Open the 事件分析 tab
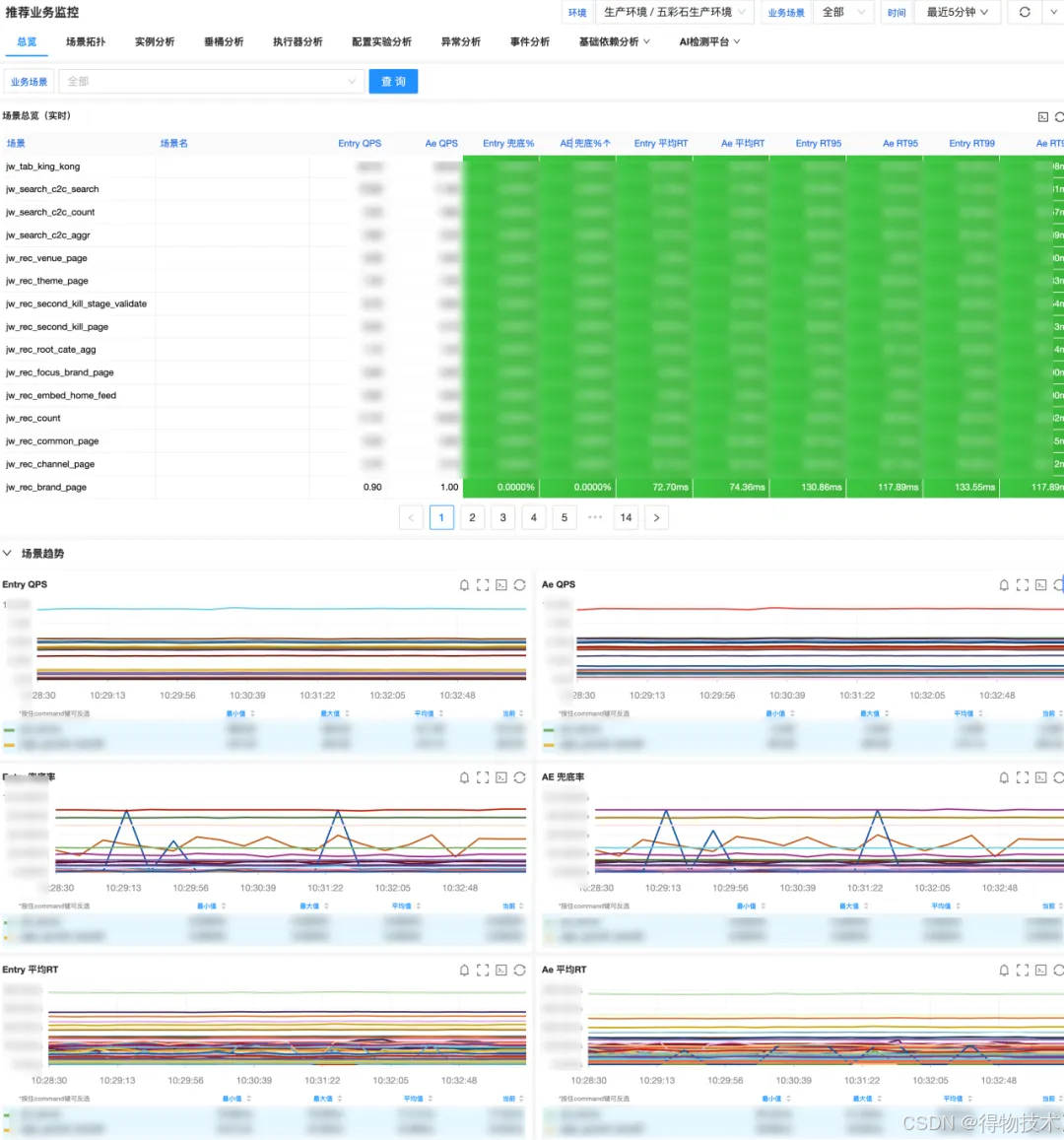This screenshot has height=1140, width=1064. point(530,42)
